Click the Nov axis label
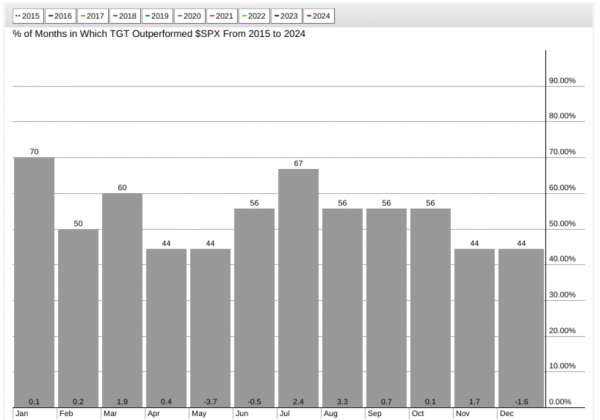Screen dimensions: 600x420 pyautogui.click(x=462, y=413)
